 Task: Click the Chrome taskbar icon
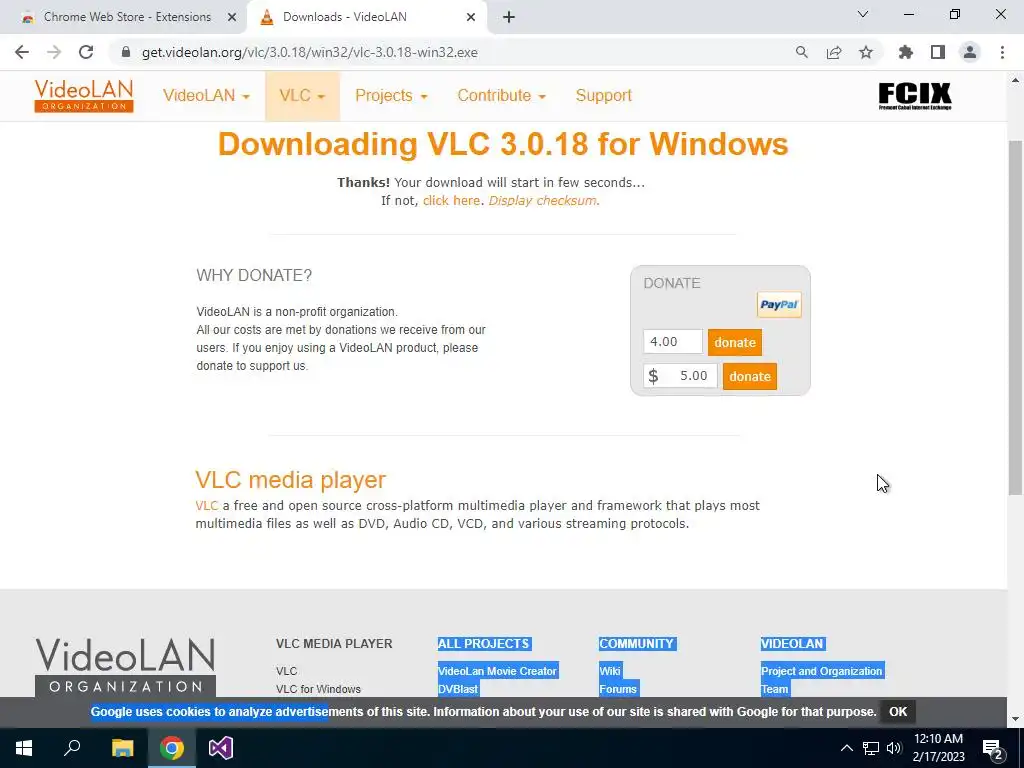(x=172, y=748)
